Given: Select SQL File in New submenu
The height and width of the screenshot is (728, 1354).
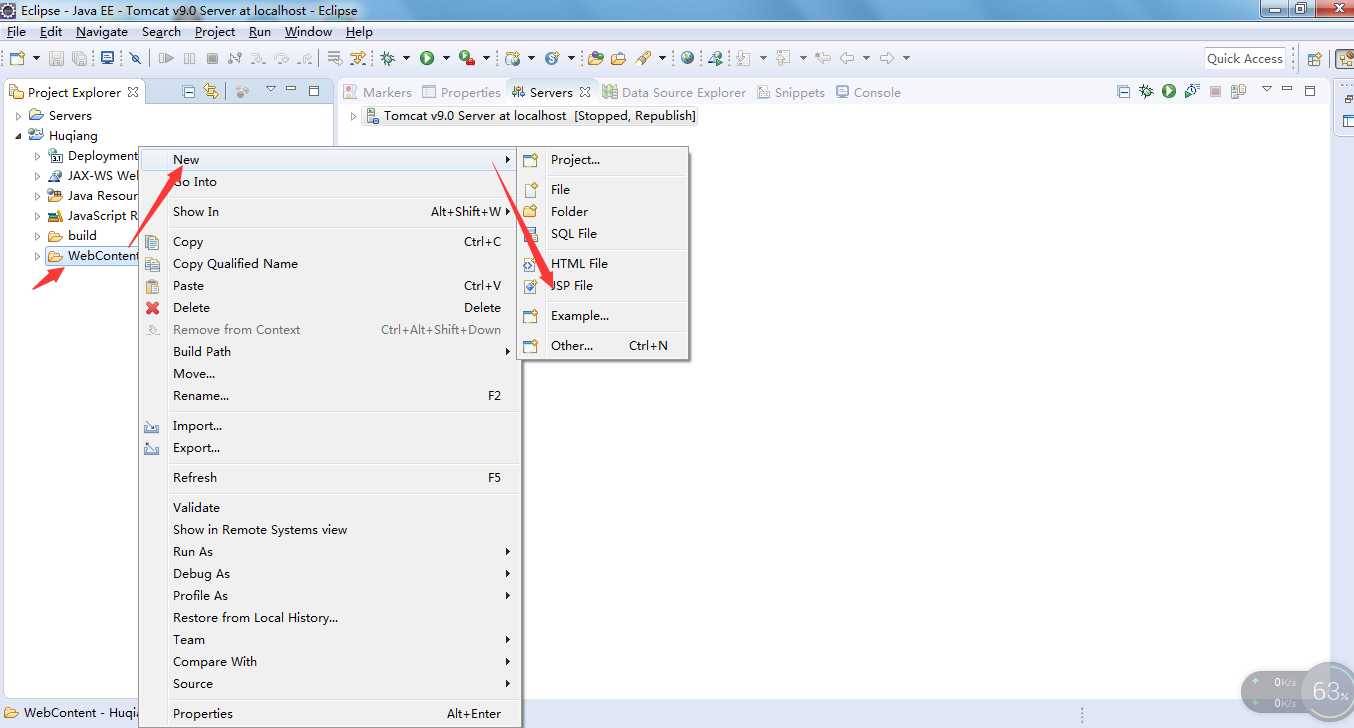Looking at the screenshot, I should pos(603,234).
